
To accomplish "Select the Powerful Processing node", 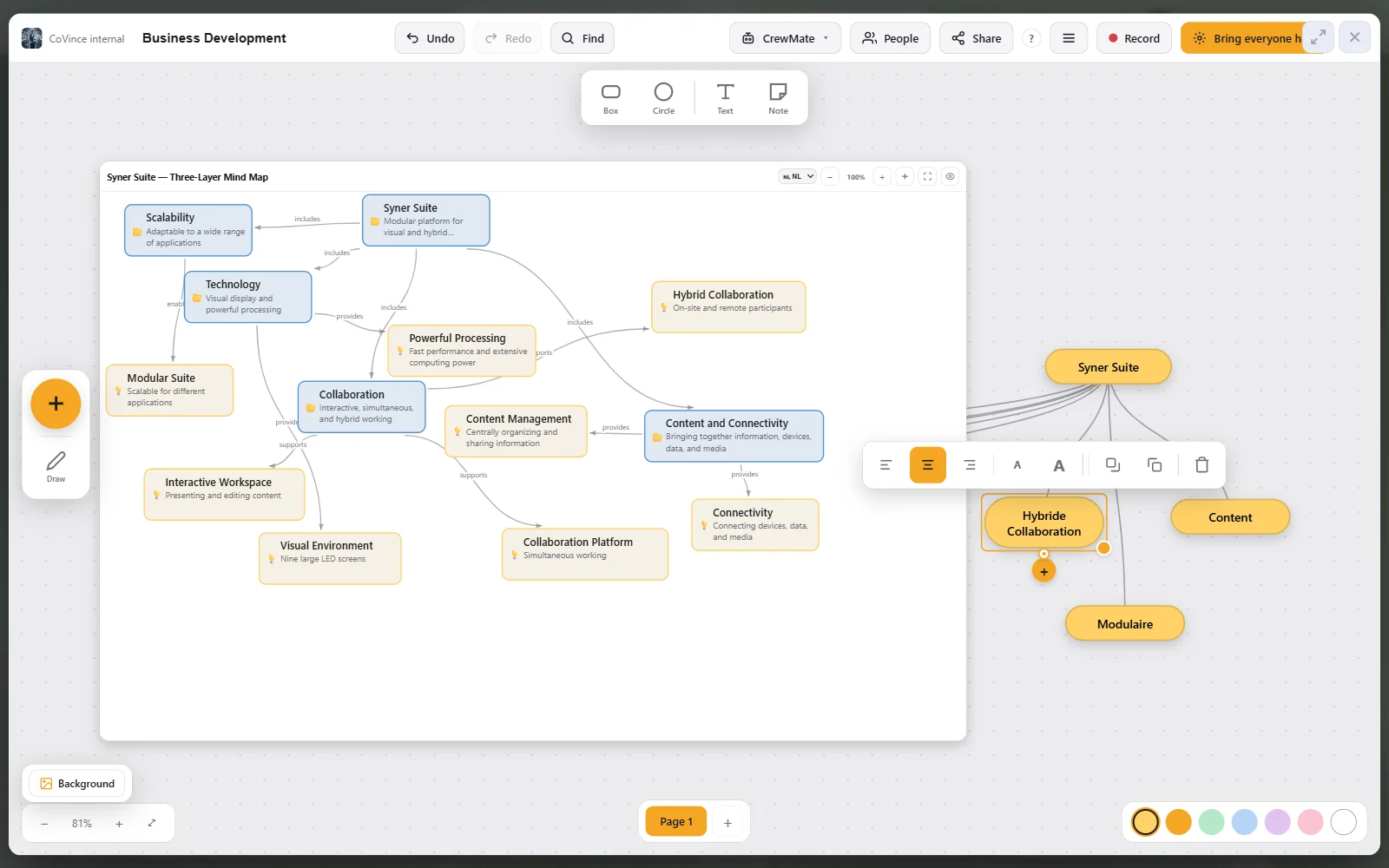I will [462, 351].
